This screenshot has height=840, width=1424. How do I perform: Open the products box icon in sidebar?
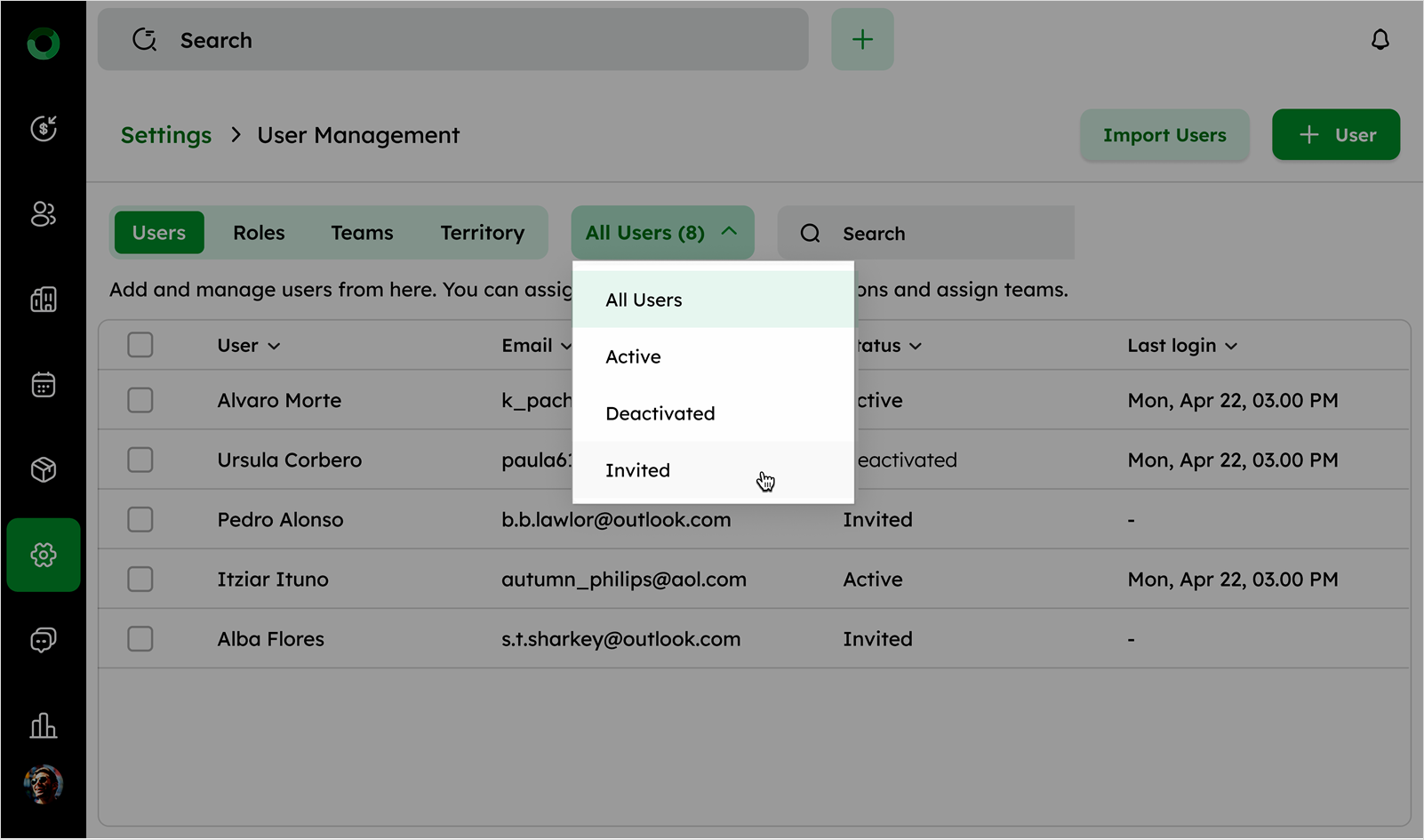(43, 469)
